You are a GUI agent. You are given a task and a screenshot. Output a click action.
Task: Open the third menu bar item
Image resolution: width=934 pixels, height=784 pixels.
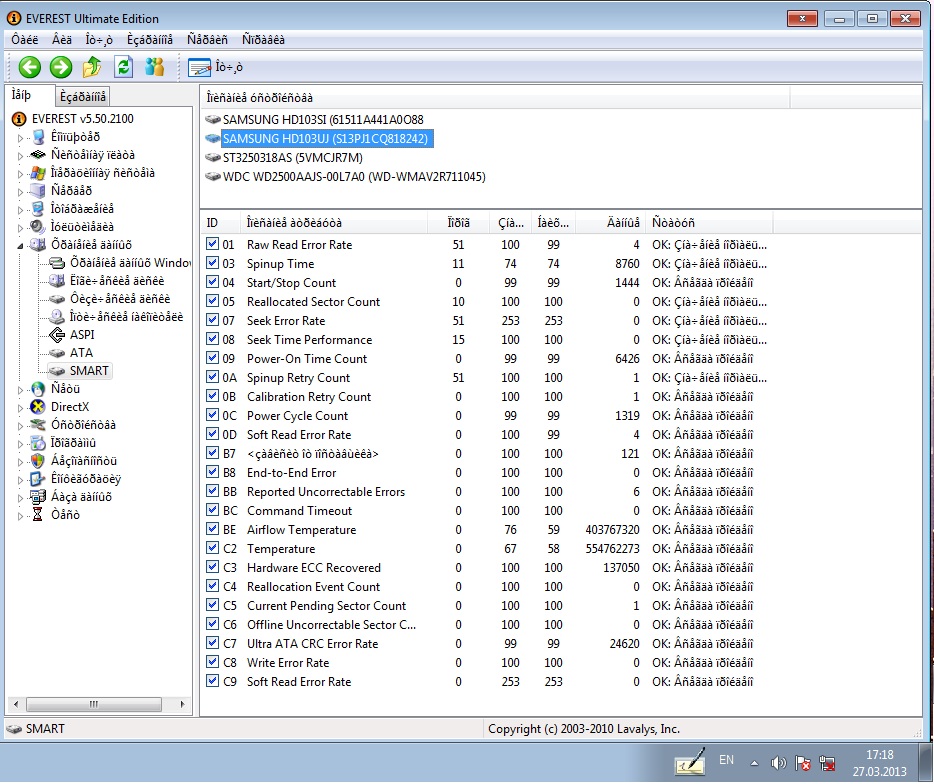pyautogui.click(x=99, y=40)
